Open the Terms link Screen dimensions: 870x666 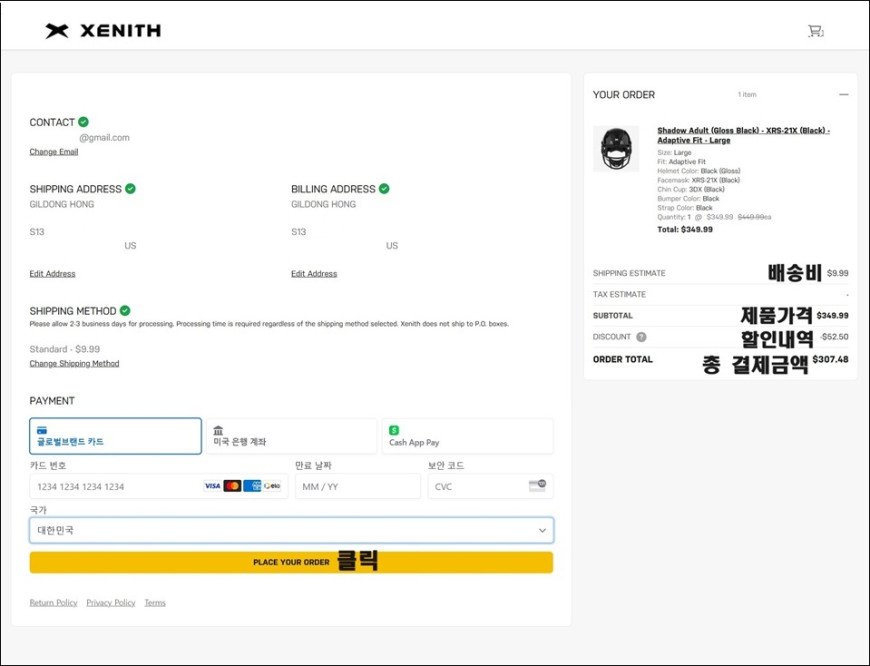(x=155, y=603)
